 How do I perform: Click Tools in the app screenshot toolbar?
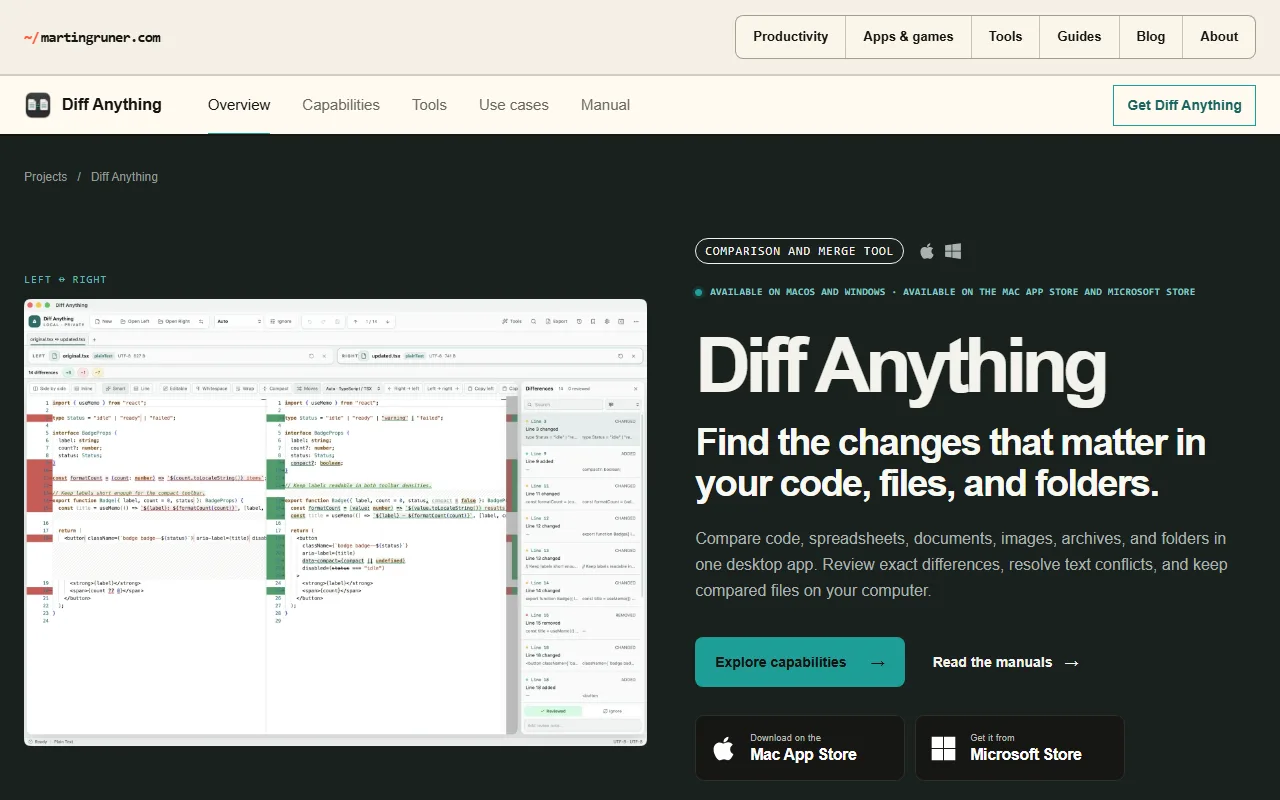[512, 321]
